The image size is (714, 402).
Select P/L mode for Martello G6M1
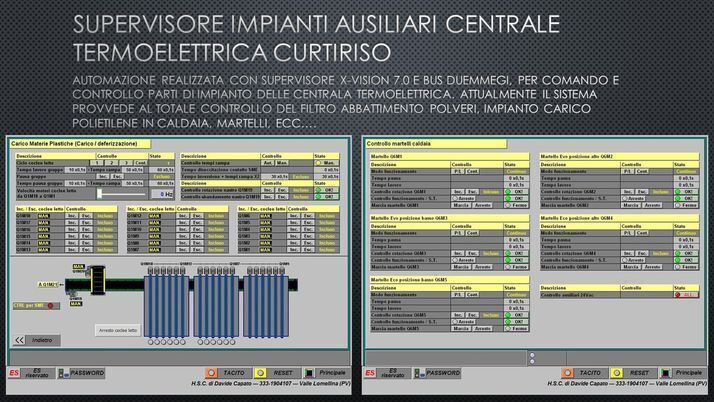(x=458, y=171)
